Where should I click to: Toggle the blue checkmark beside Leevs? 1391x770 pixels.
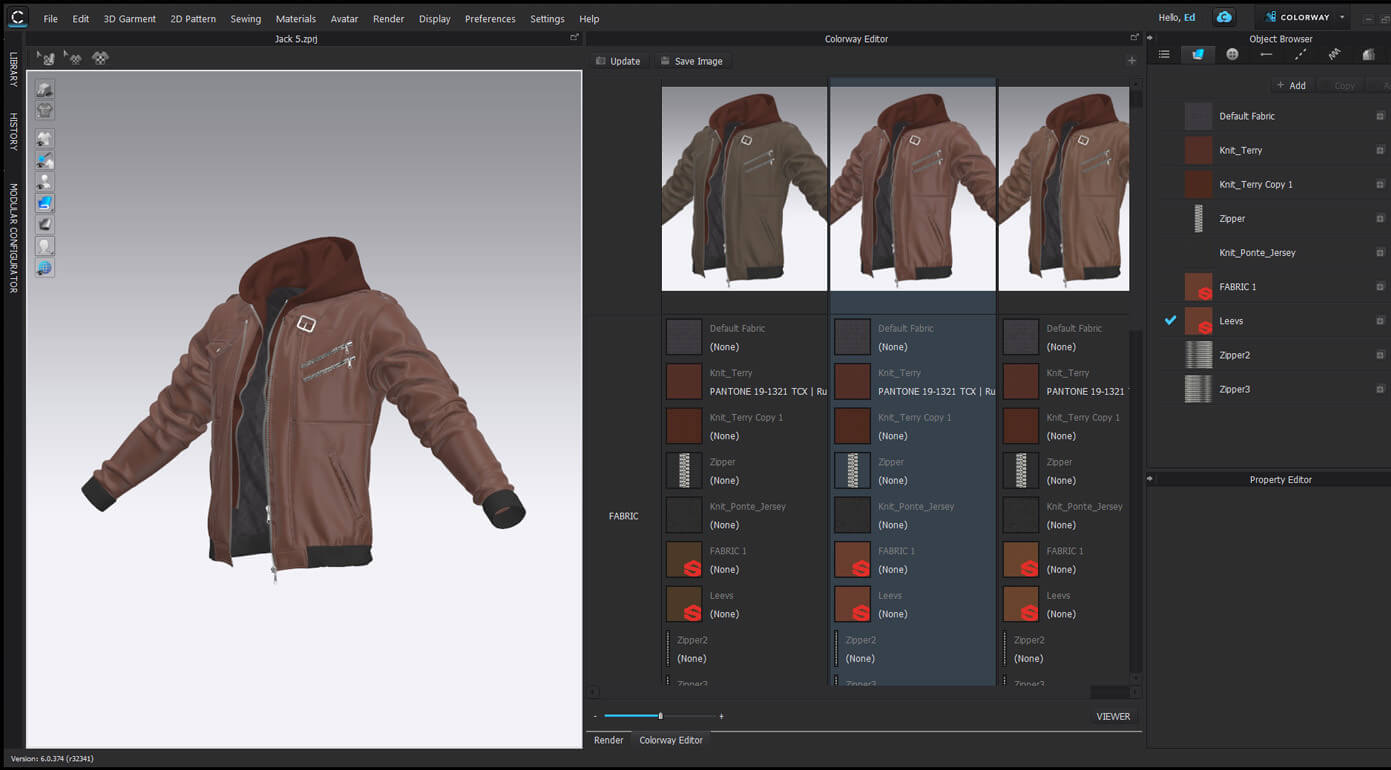point(1170,321)
